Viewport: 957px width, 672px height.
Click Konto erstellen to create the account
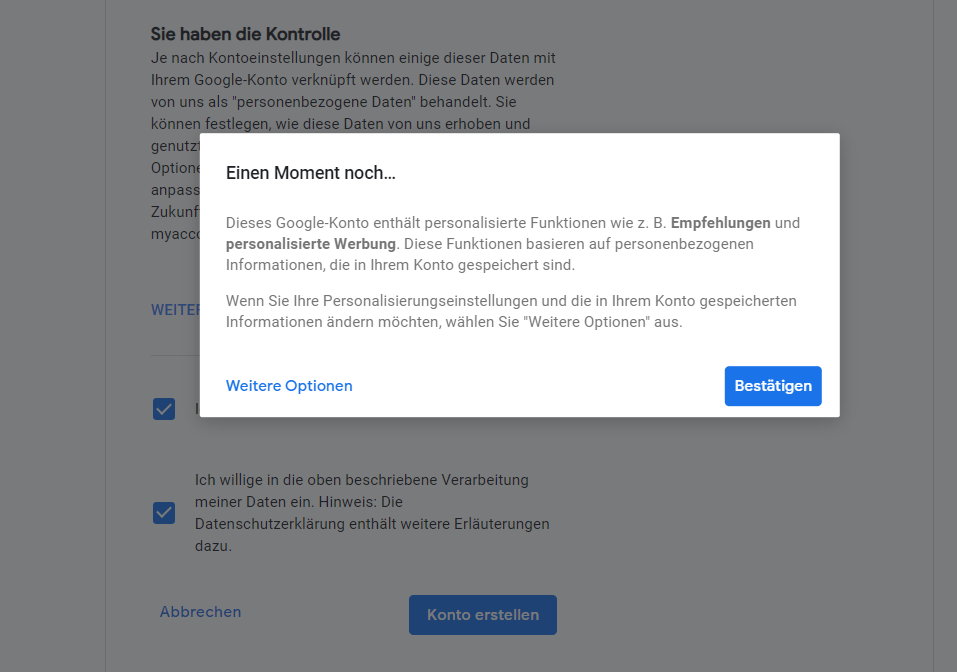tap(482, 615)
